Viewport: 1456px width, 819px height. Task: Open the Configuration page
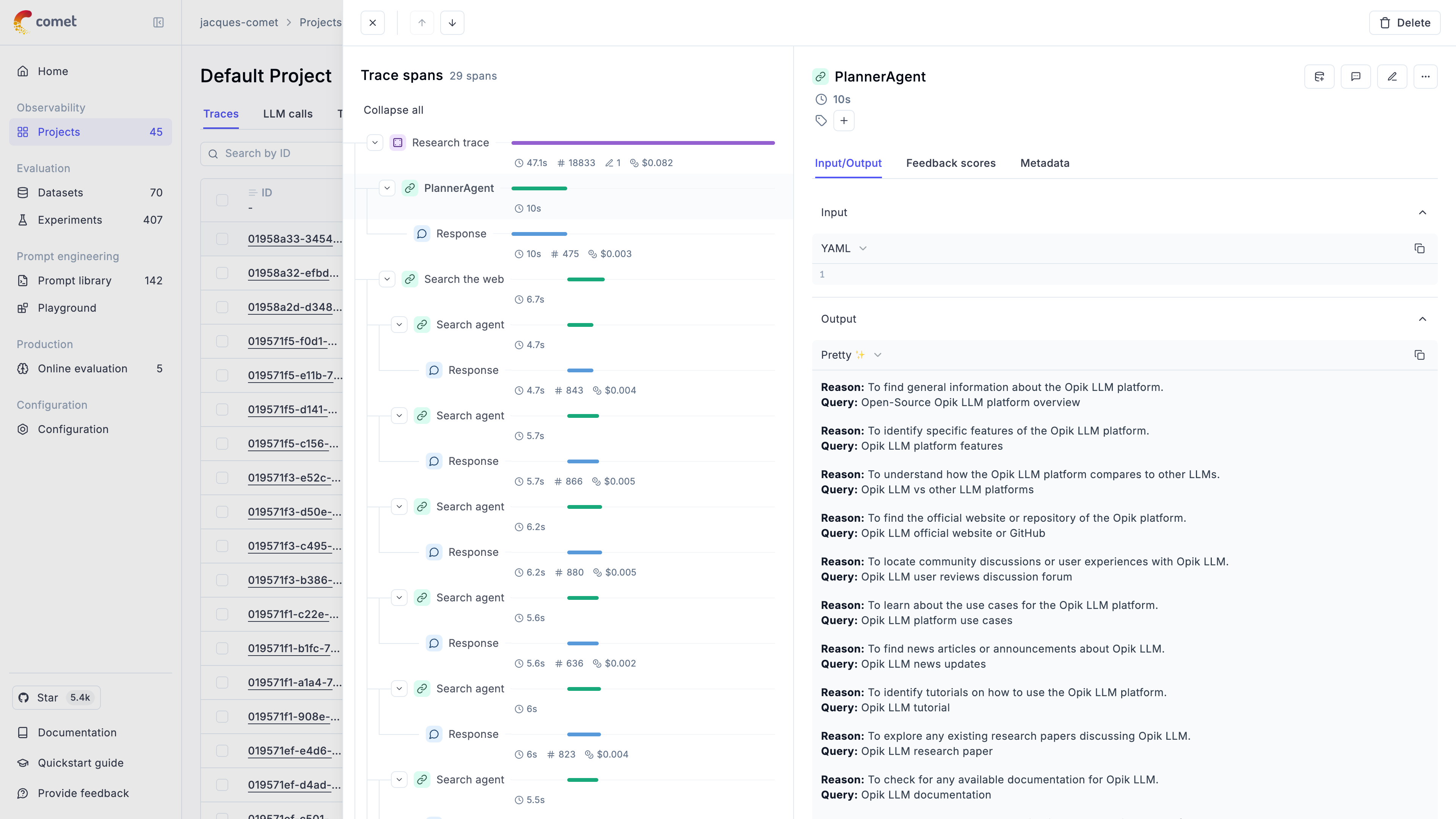click(91, 429)
